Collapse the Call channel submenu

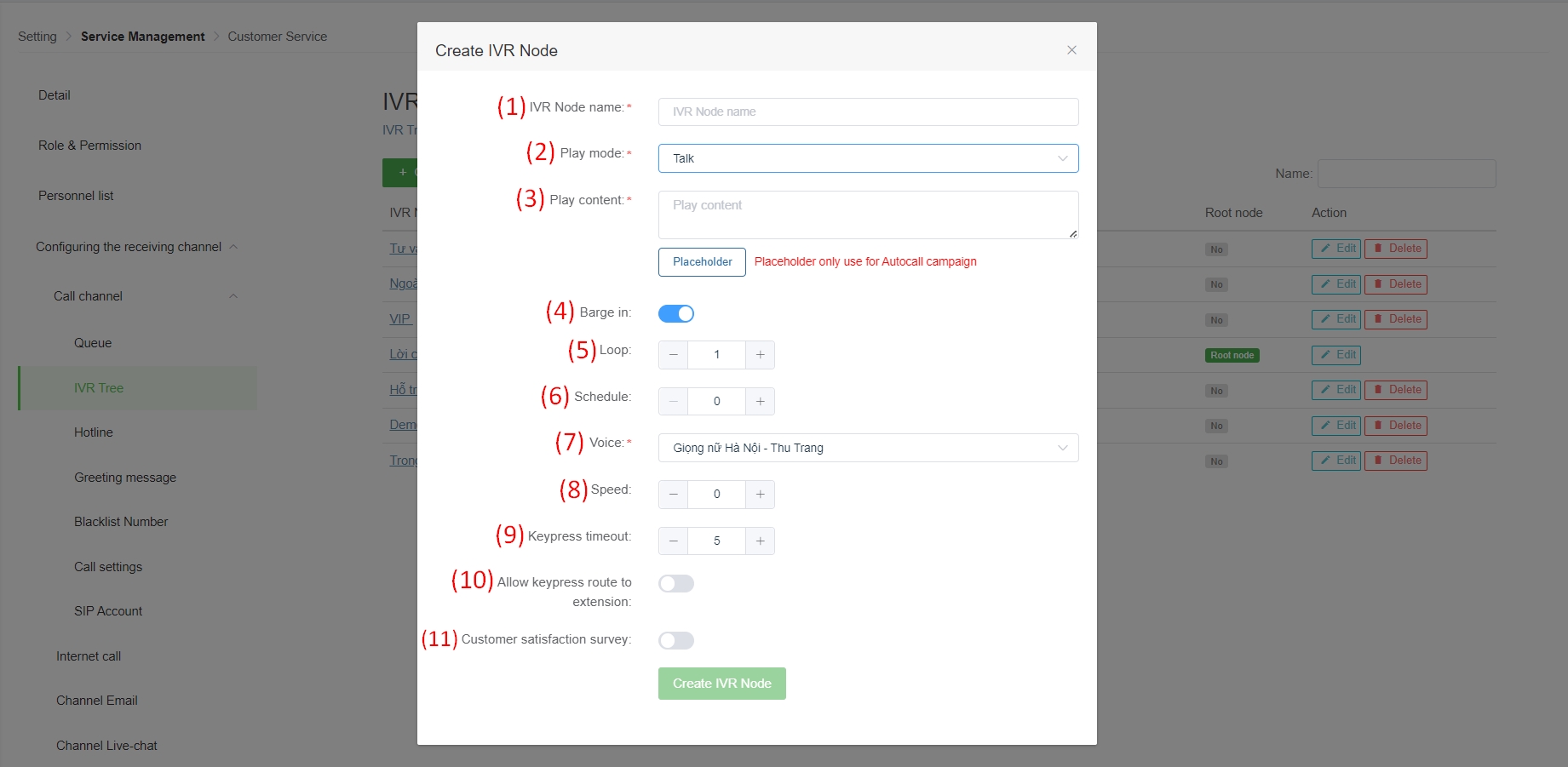tap(233, 296)
